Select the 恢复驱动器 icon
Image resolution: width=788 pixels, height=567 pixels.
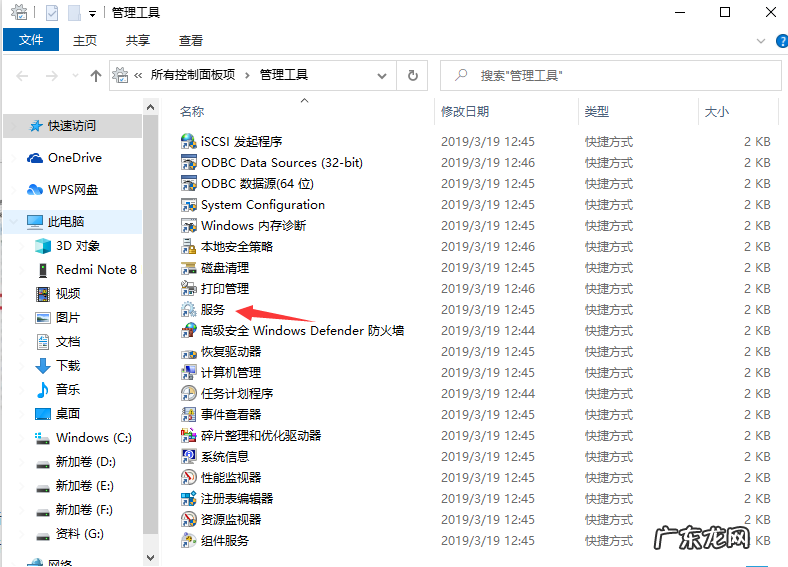pos(188,352)
